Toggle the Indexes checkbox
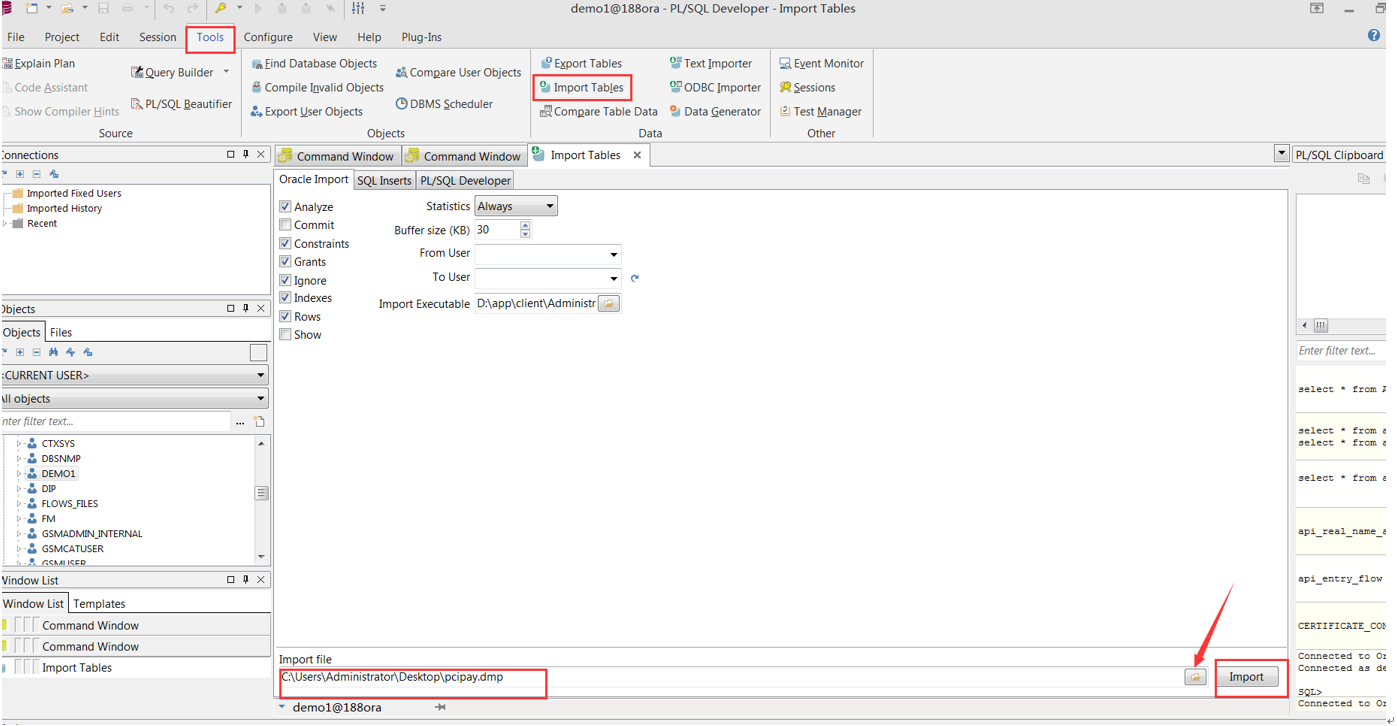 click(285, 298)
